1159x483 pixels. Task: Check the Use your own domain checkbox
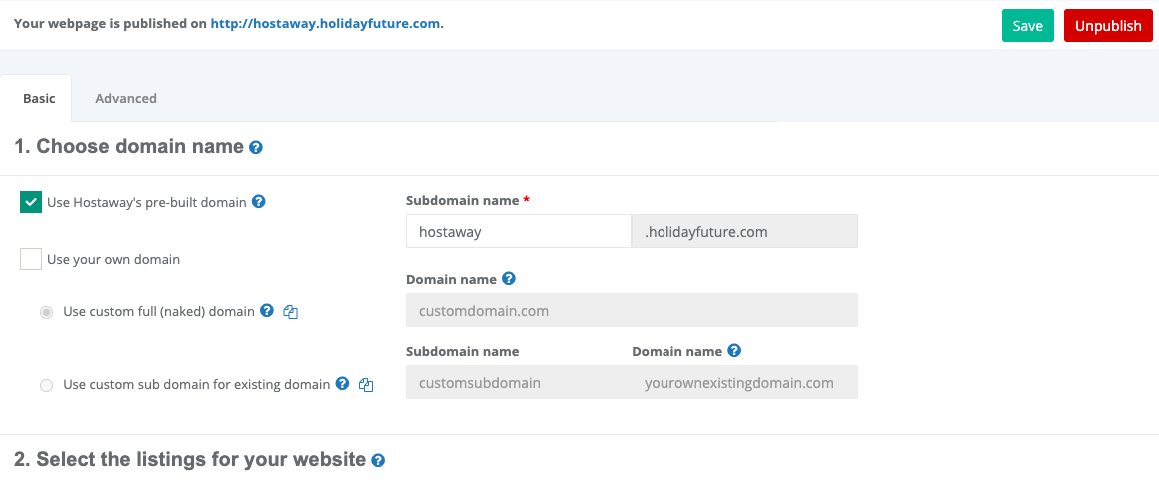31,259
